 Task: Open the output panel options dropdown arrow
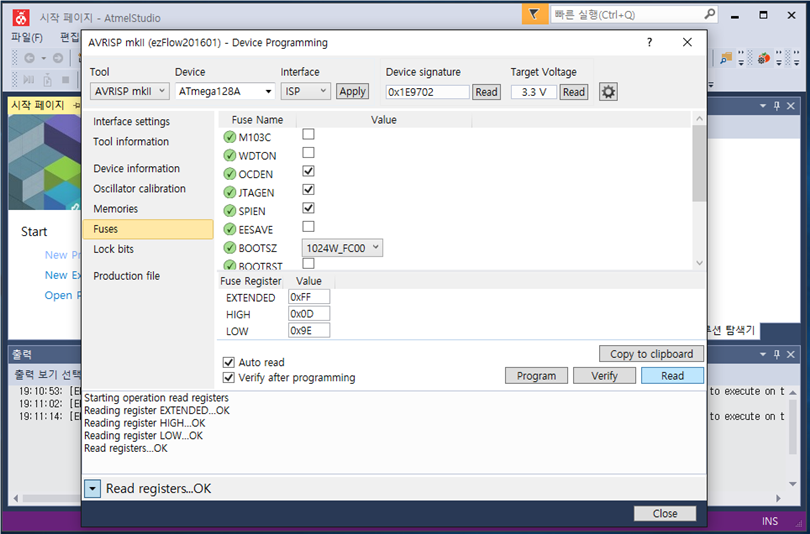click(762, 354)
